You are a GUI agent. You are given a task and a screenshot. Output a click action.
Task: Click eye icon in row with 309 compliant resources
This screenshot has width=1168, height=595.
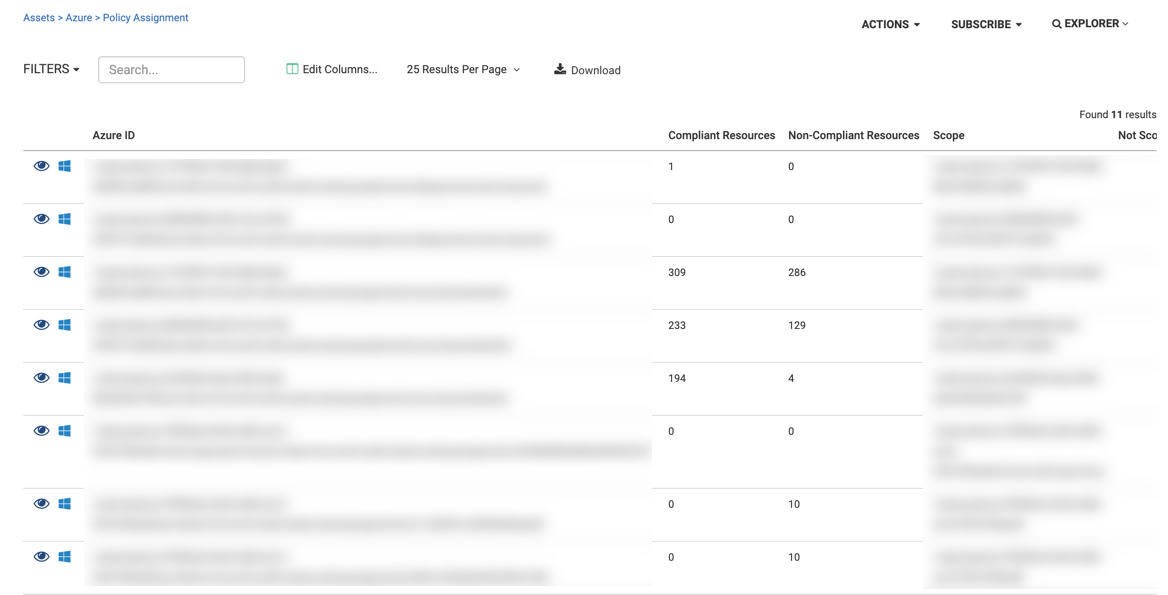point(42,272)
